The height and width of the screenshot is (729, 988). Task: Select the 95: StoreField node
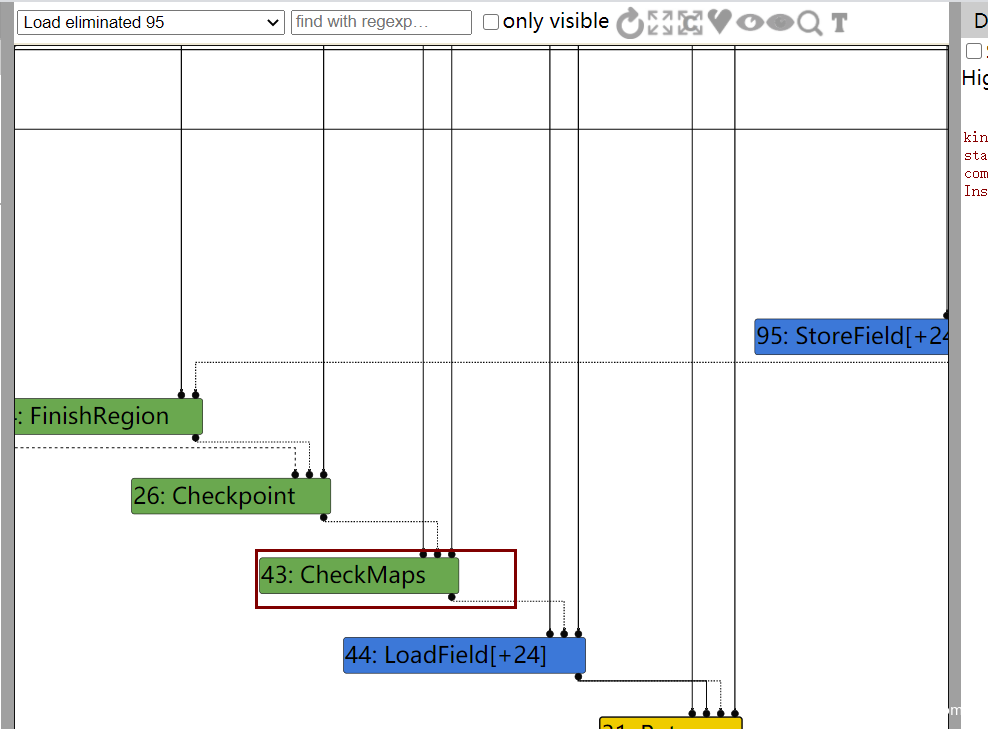(x=851, y=336)
